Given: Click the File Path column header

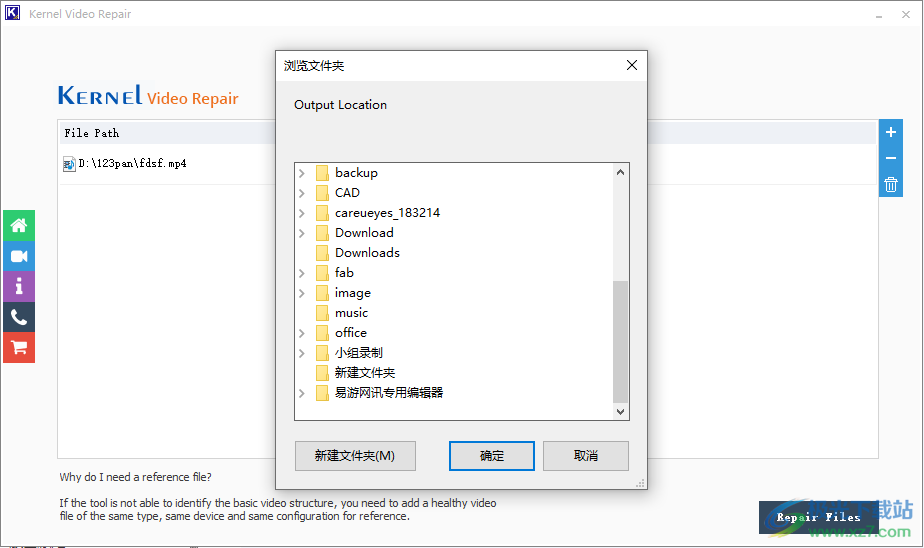Looking at the screenshot, I should [92, 133].
